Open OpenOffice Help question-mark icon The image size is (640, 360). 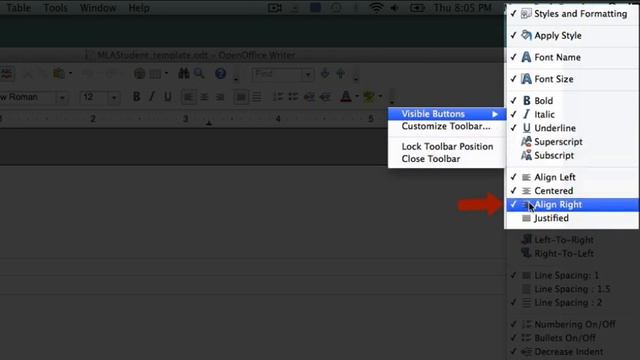click(220, 73)
